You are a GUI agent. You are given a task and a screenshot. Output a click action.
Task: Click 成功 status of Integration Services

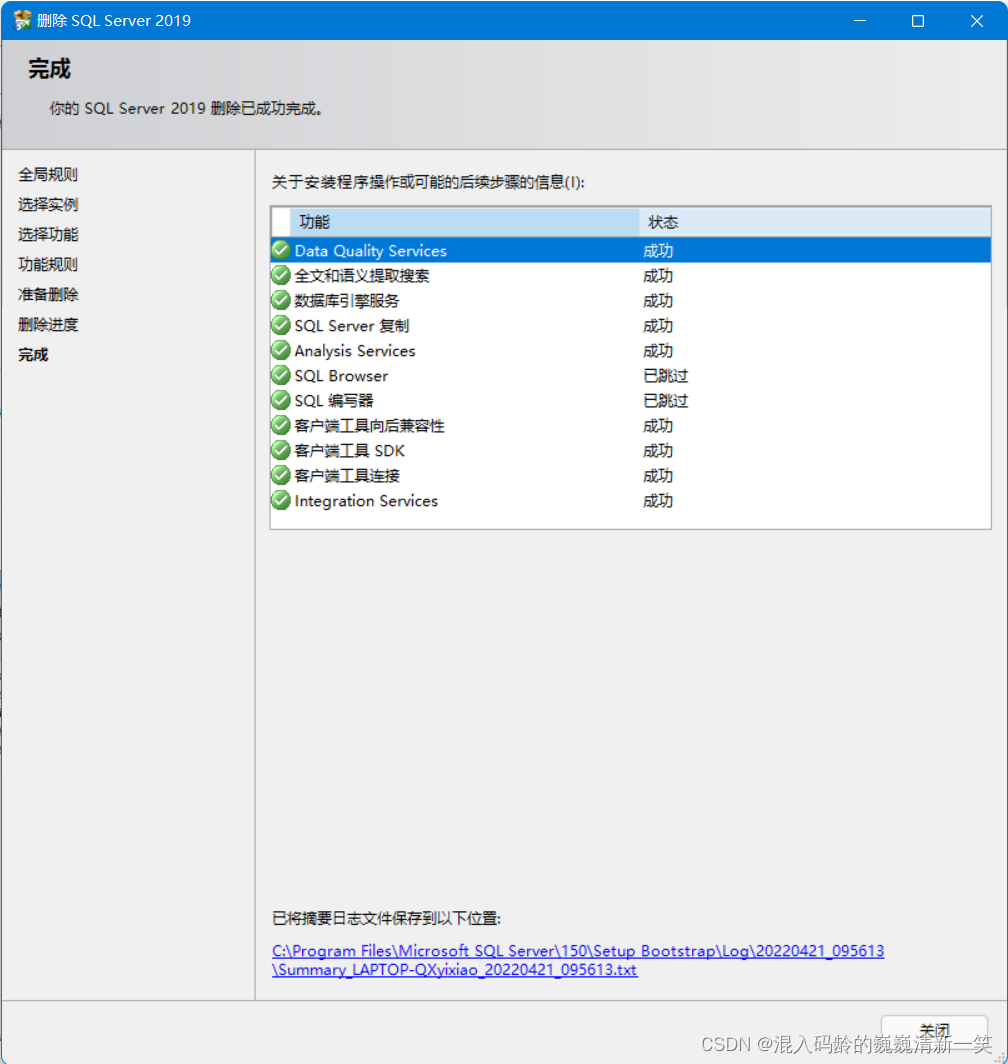click(658, 501)
